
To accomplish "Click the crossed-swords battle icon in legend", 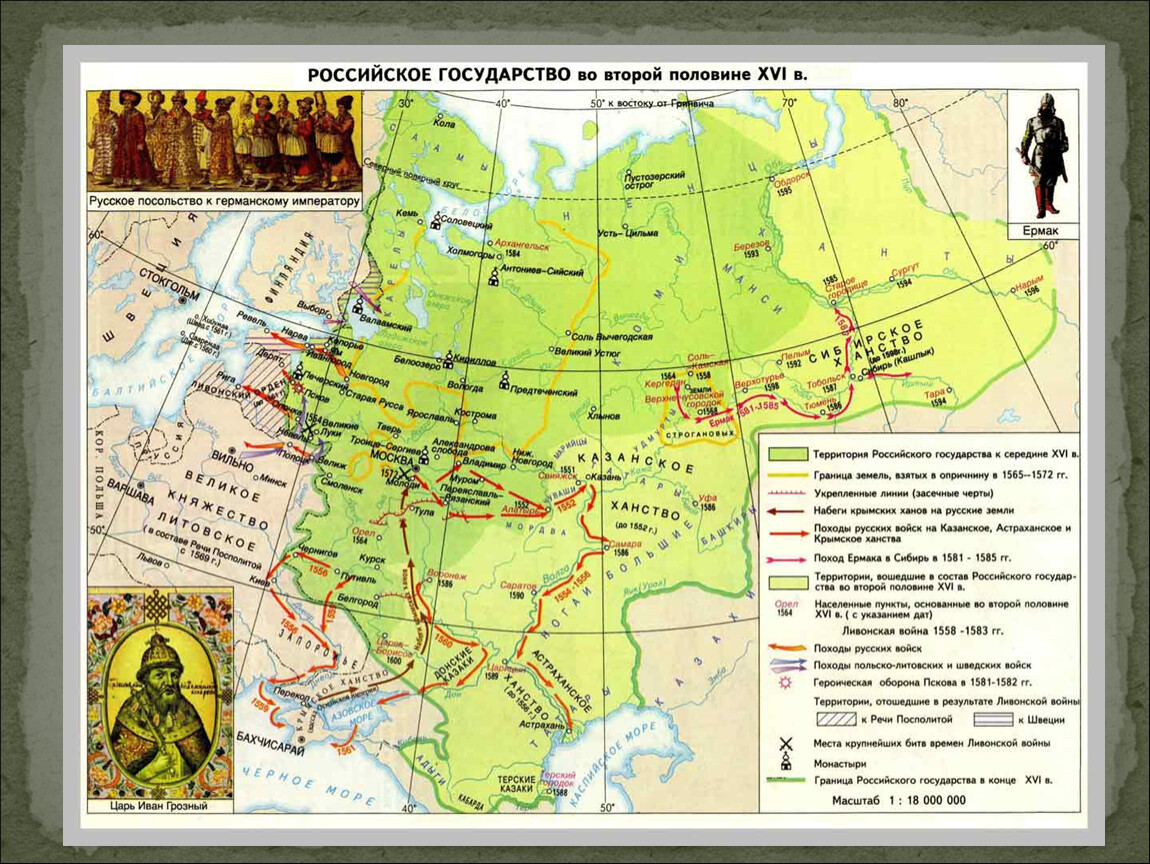I will click(786, 742).
